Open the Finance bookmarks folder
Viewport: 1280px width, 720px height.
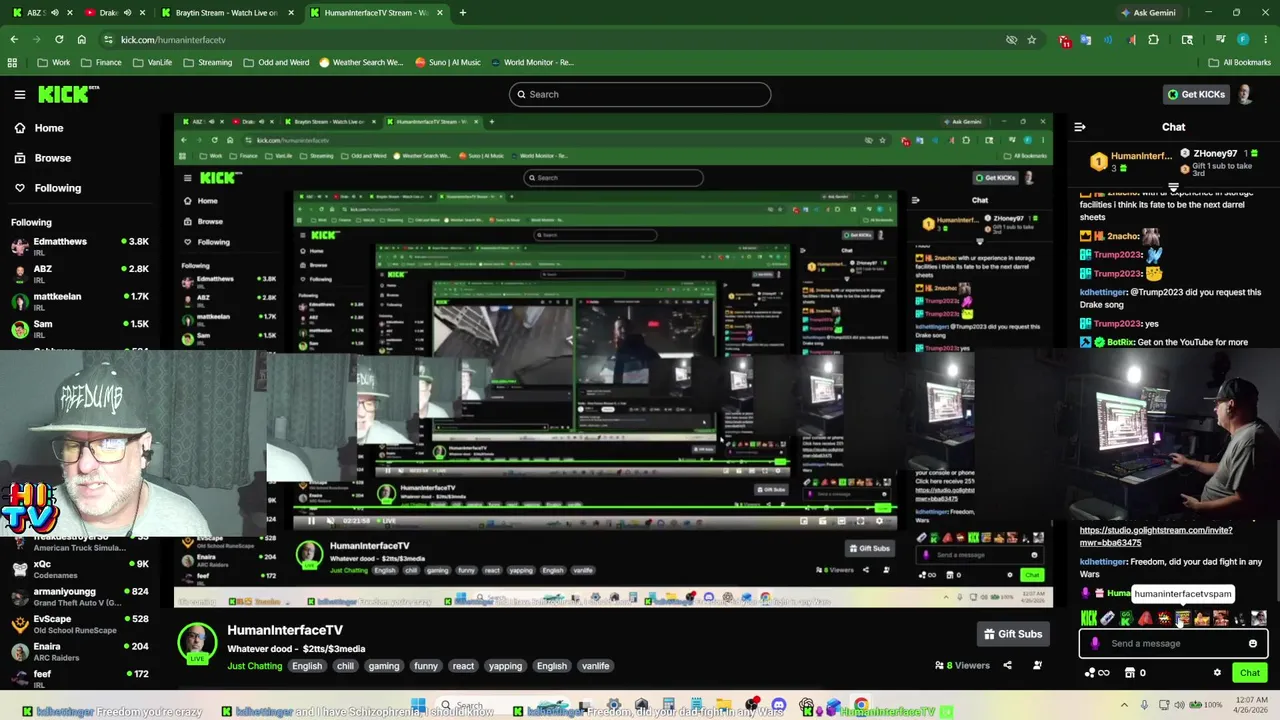(x=101, y=62)
